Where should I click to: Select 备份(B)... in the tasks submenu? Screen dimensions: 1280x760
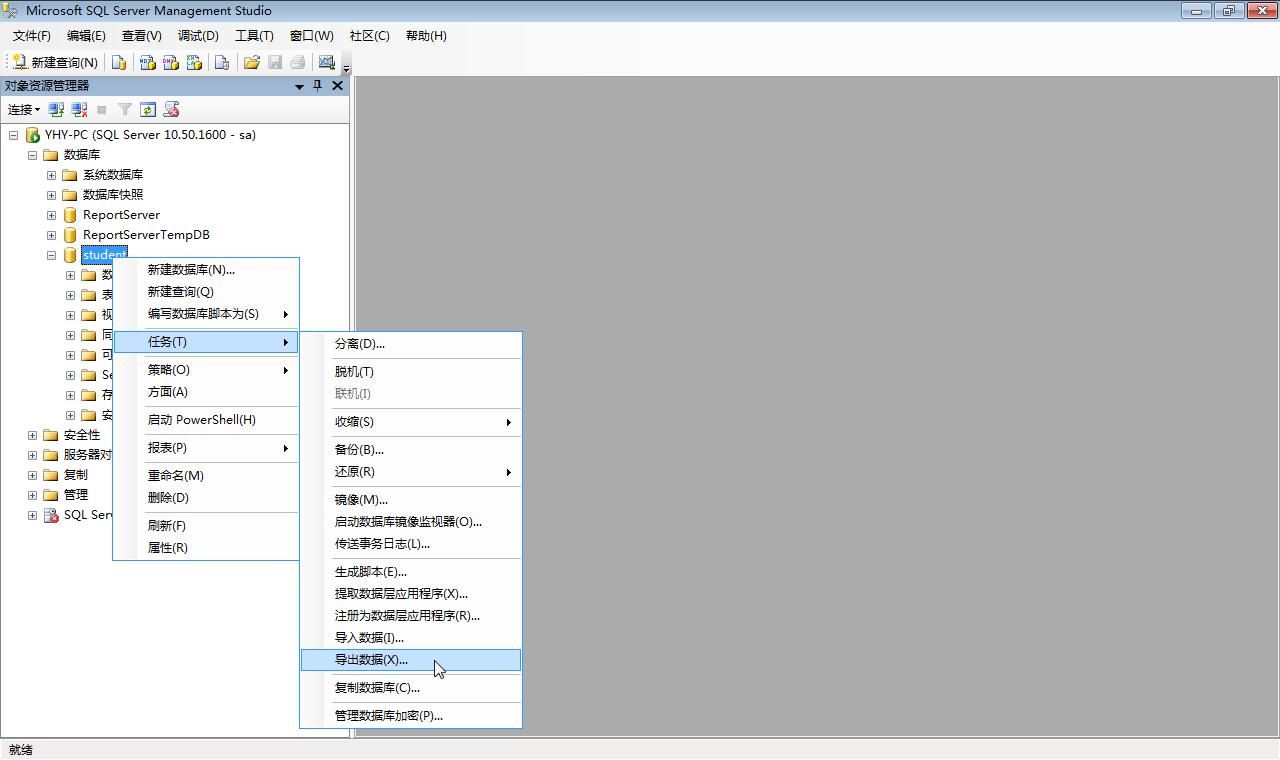coord(411,450)
